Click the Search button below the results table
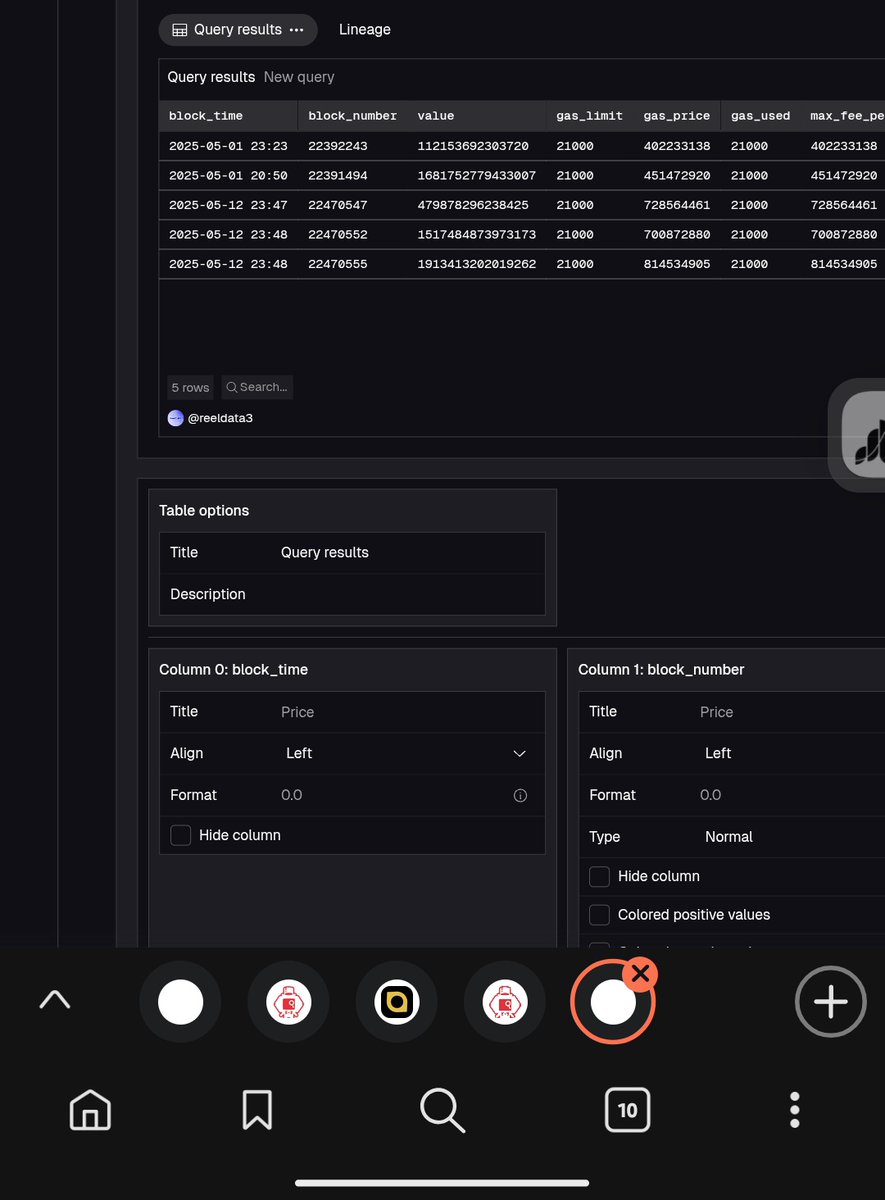 pyautogui.click(x=256, y=387)
